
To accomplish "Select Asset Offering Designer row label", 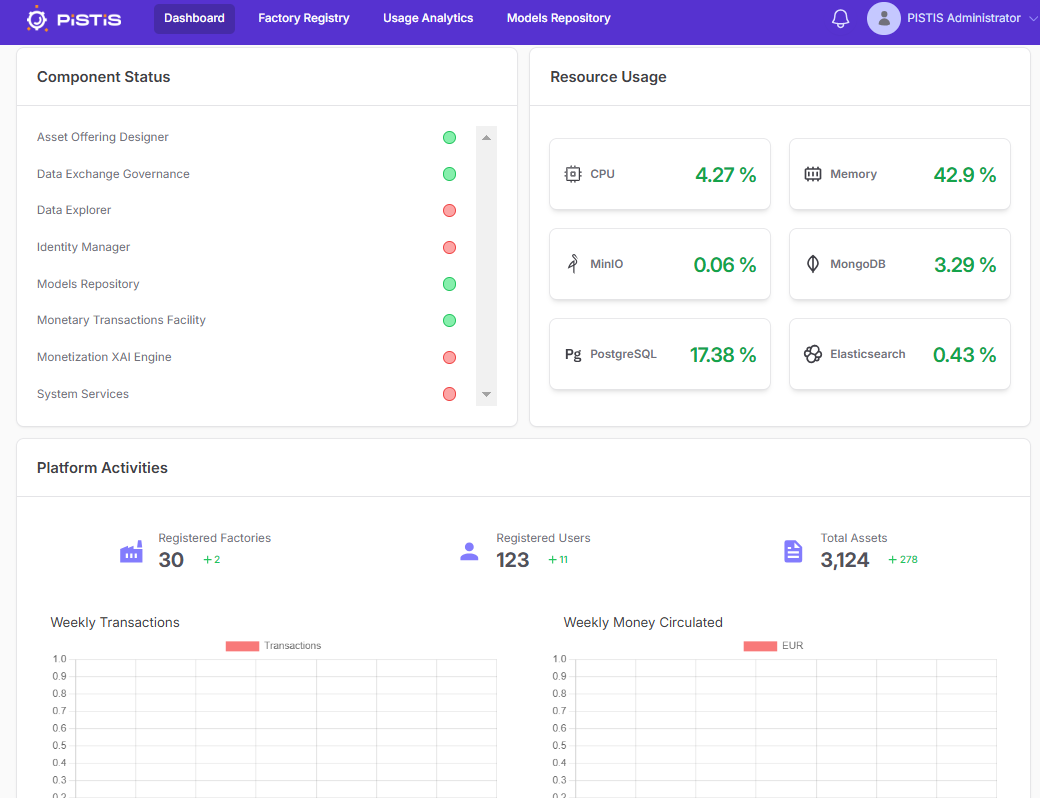I will pos(103,137).
